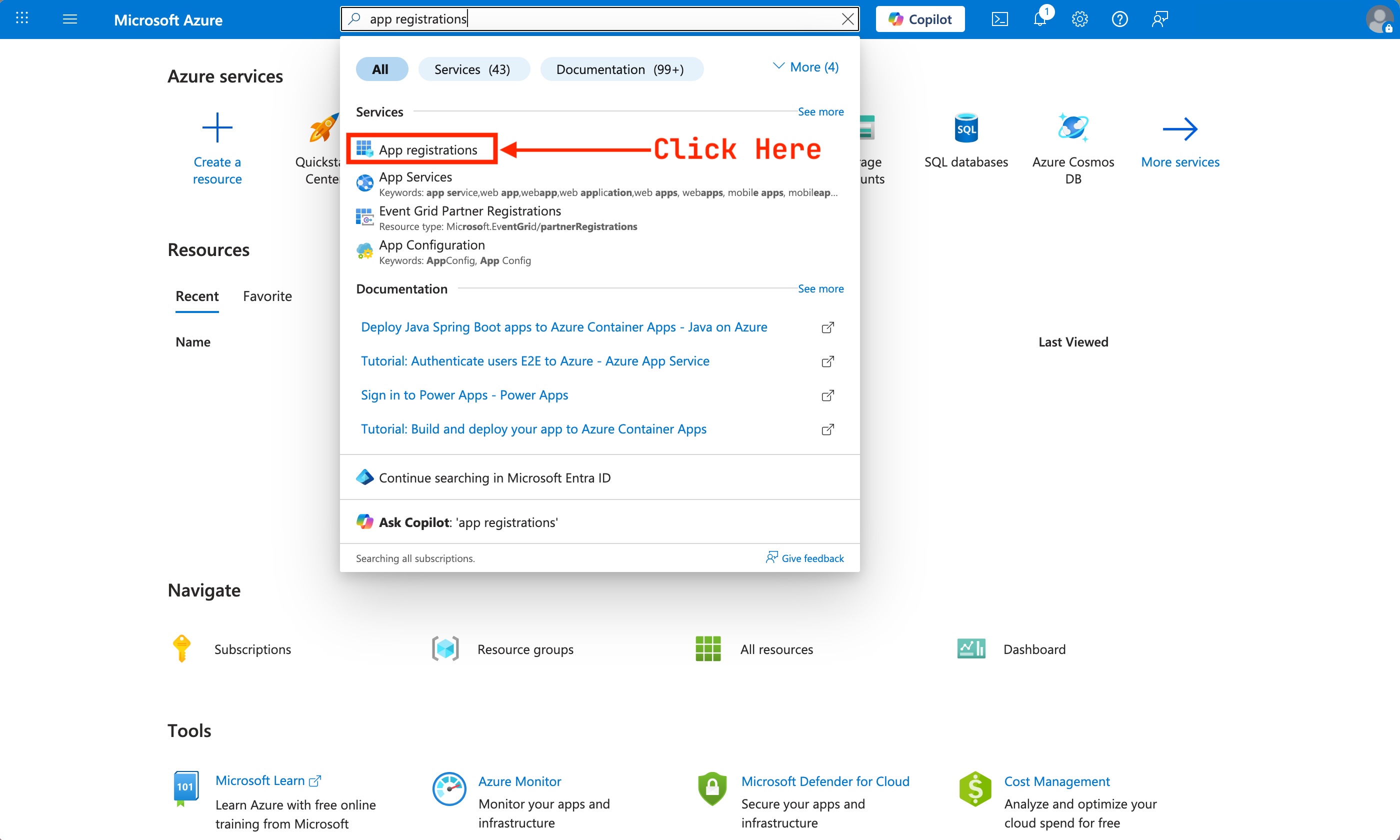Open Tutorial: Build and deploy app doc
The image size is (1400, 840).
pyautogui.click(x=533, y=429)
